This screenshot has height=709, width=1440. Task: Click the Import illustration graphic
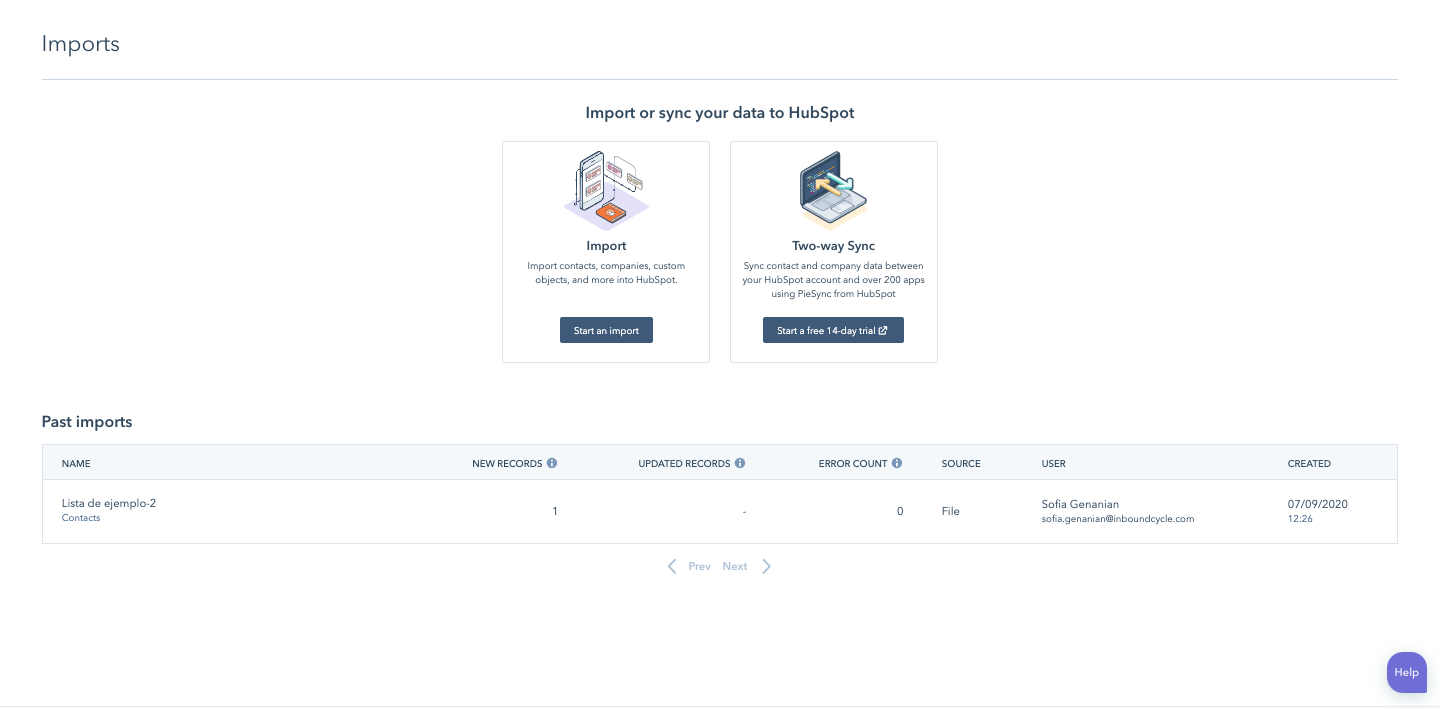pyautogui.click(x=606, y=191)
